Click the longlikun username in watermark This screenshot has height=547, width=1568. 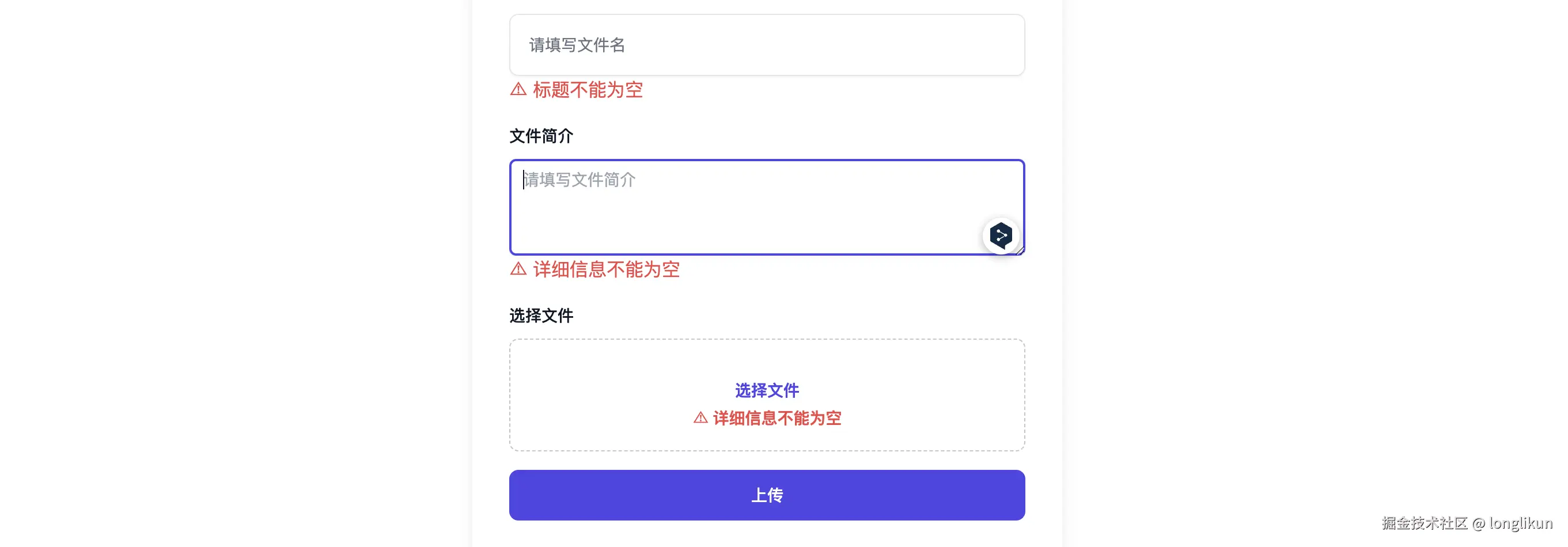(x=1521, y=523)
